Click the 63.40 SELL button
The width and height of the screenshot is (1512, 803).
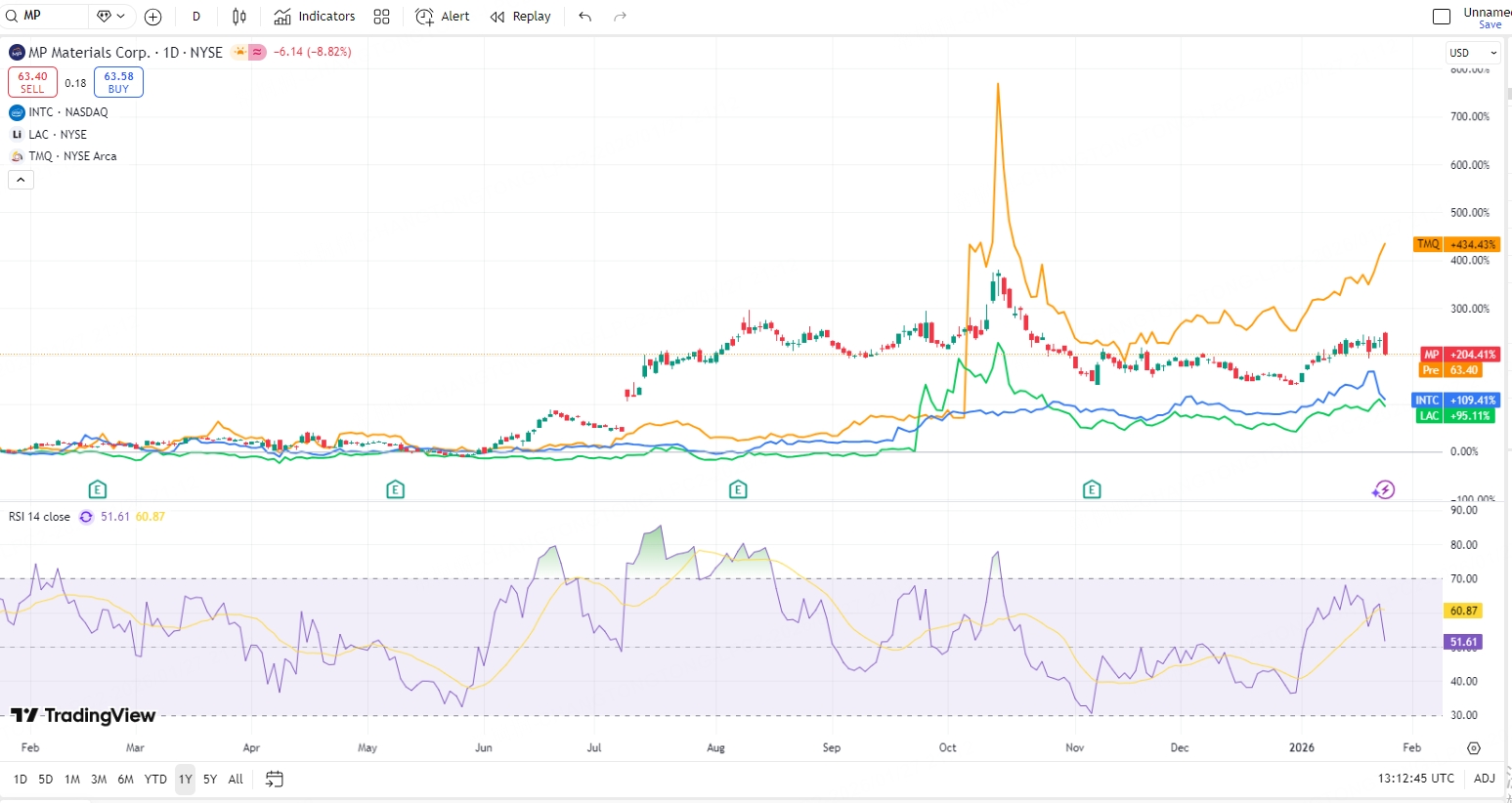32,82
